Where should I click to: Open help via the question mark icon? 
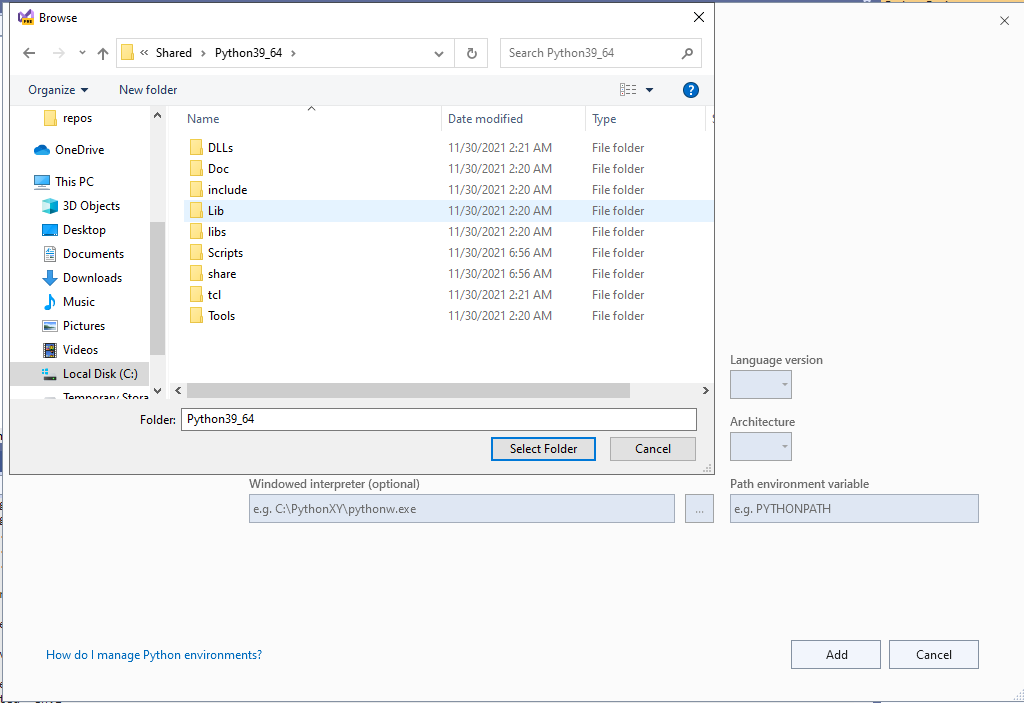pos(690,89)
